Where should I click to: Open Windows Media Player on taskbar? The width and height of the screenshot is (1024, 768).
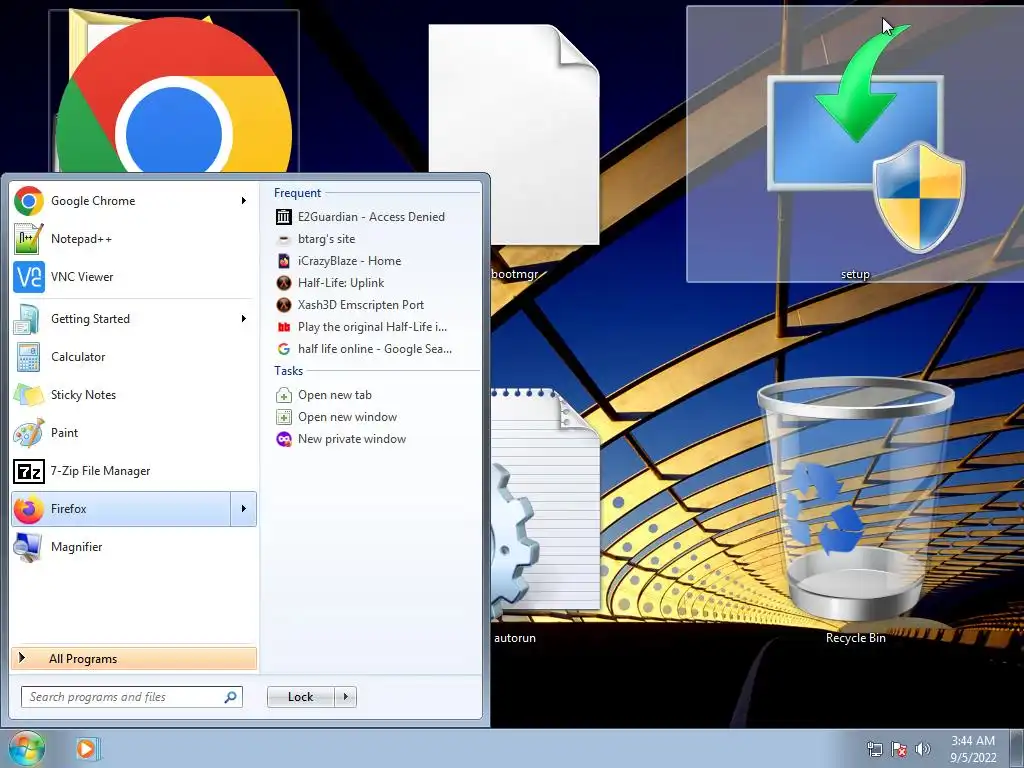coord(86,748)
